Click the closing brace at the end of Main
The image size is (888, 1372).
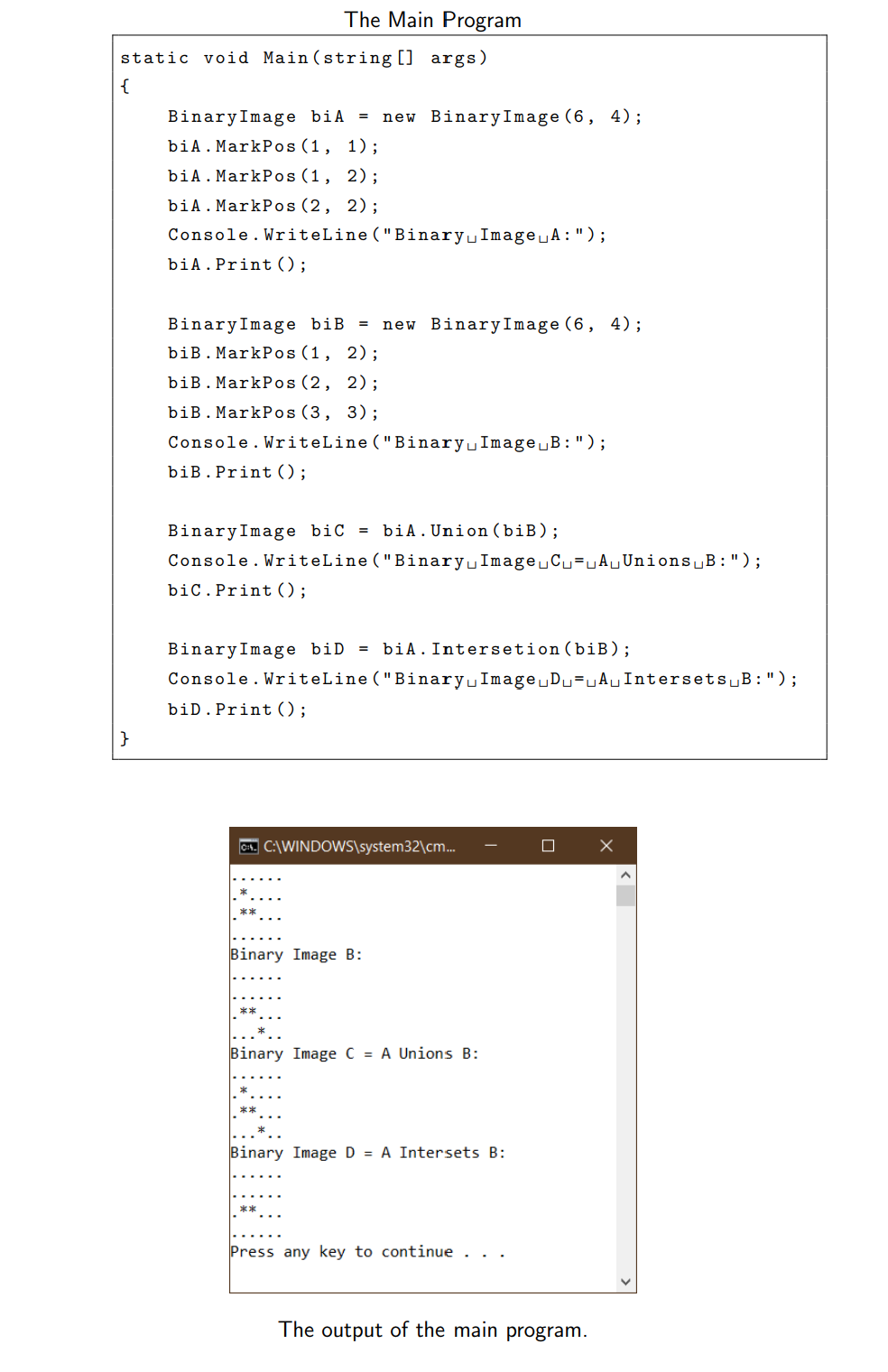[125, 737]
